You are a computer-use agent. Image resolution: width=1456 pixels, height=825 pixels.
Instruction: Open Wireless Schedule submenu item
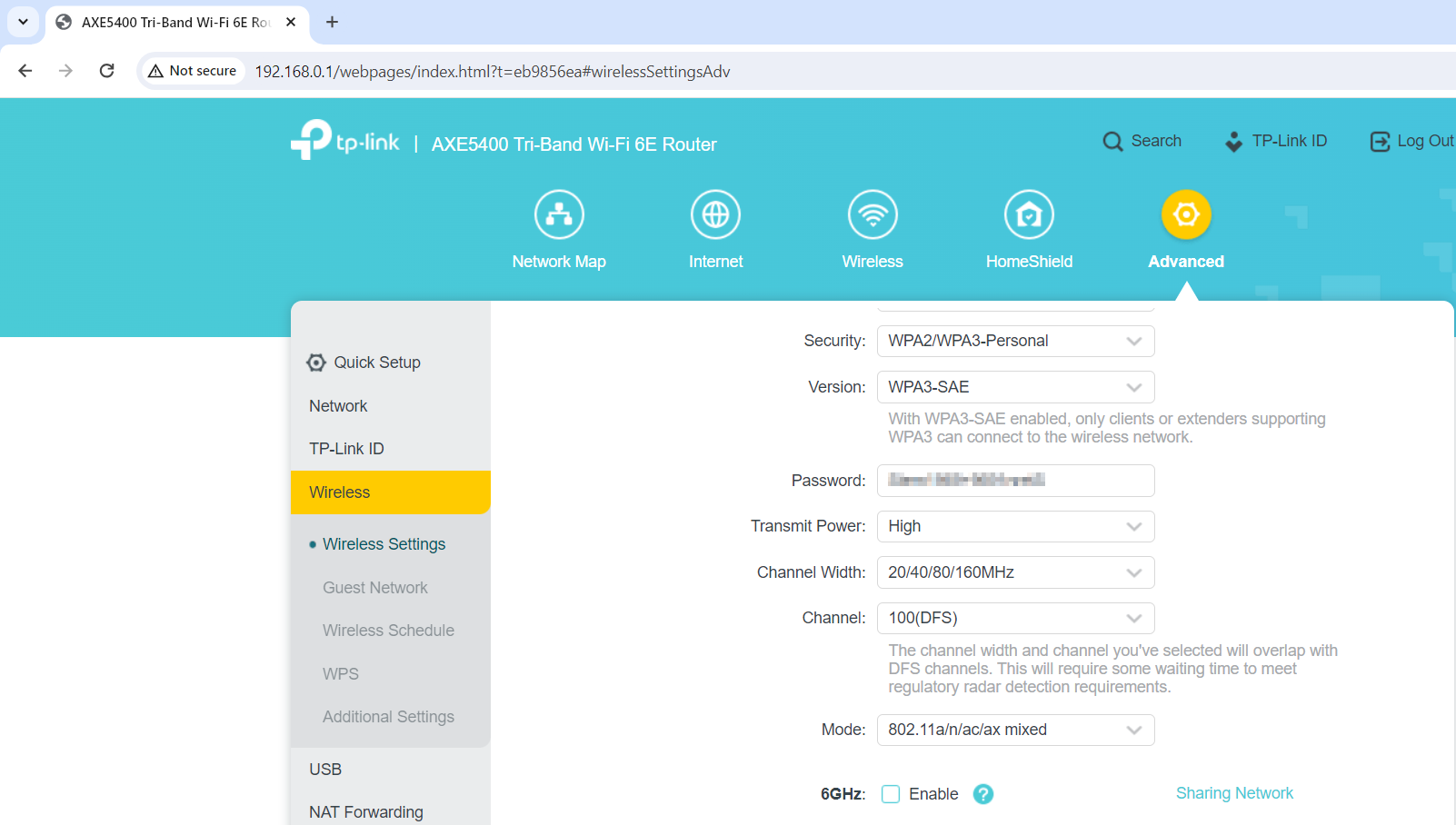[x=388, y=631]
